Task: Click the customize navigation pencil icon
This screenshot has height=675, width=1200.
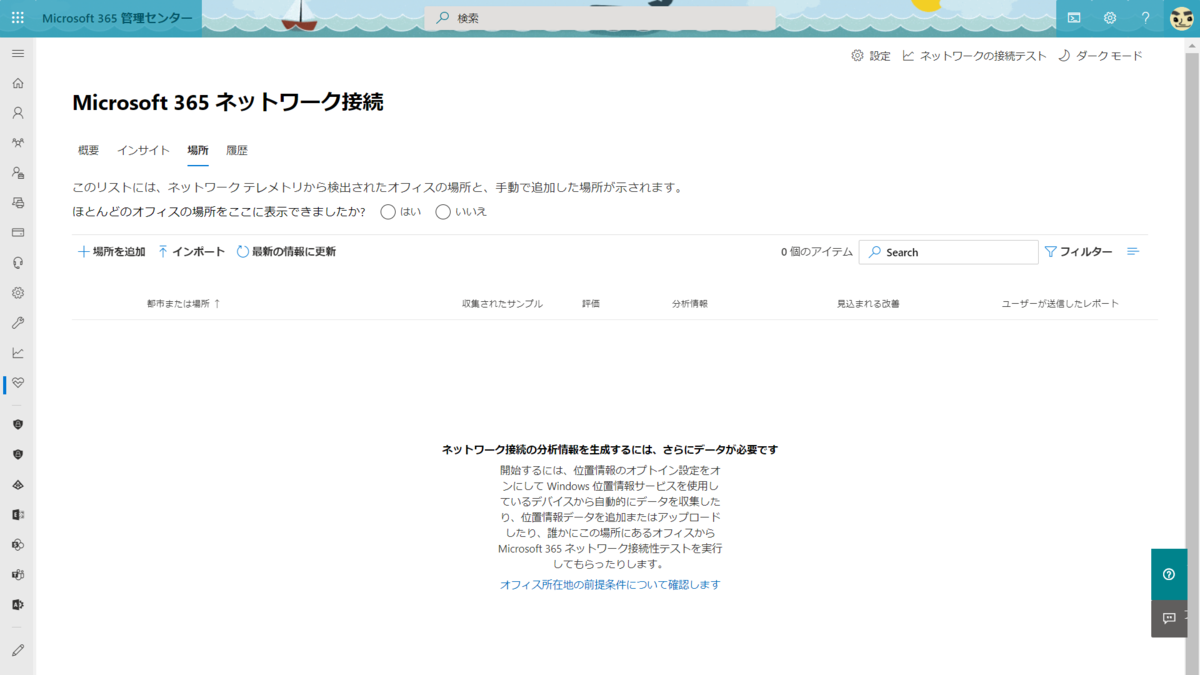Action: 18,650
